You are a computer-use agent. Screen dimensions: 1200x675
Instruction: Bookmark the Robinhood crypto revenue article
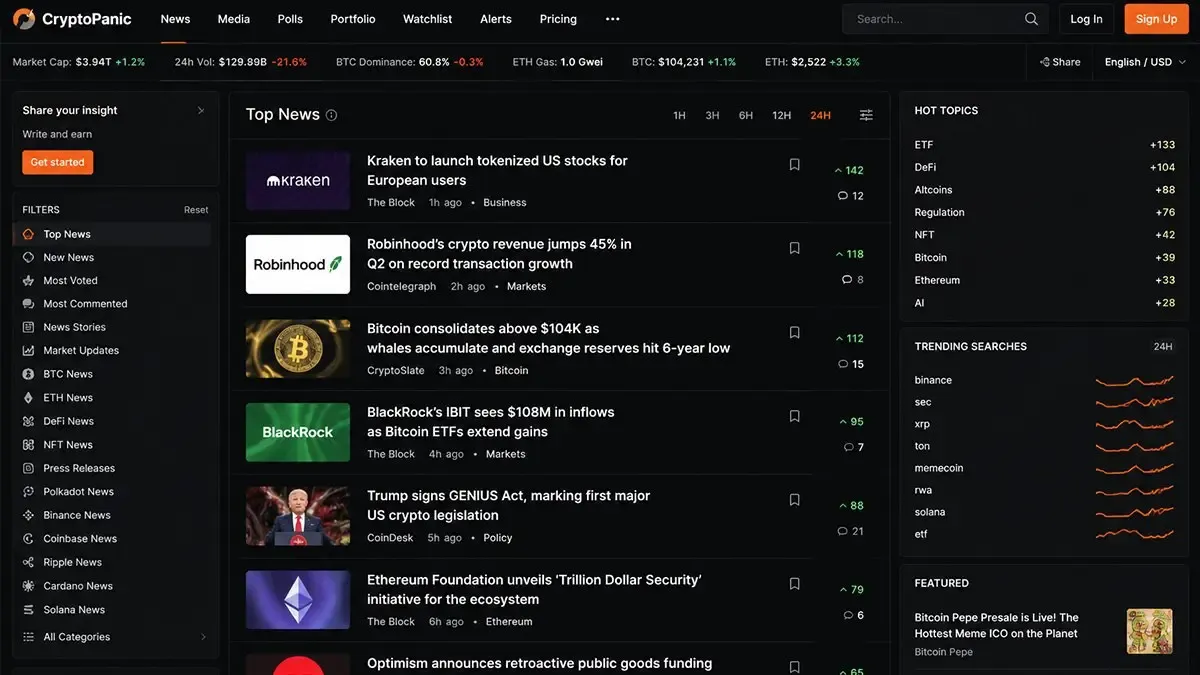[795, 248]
